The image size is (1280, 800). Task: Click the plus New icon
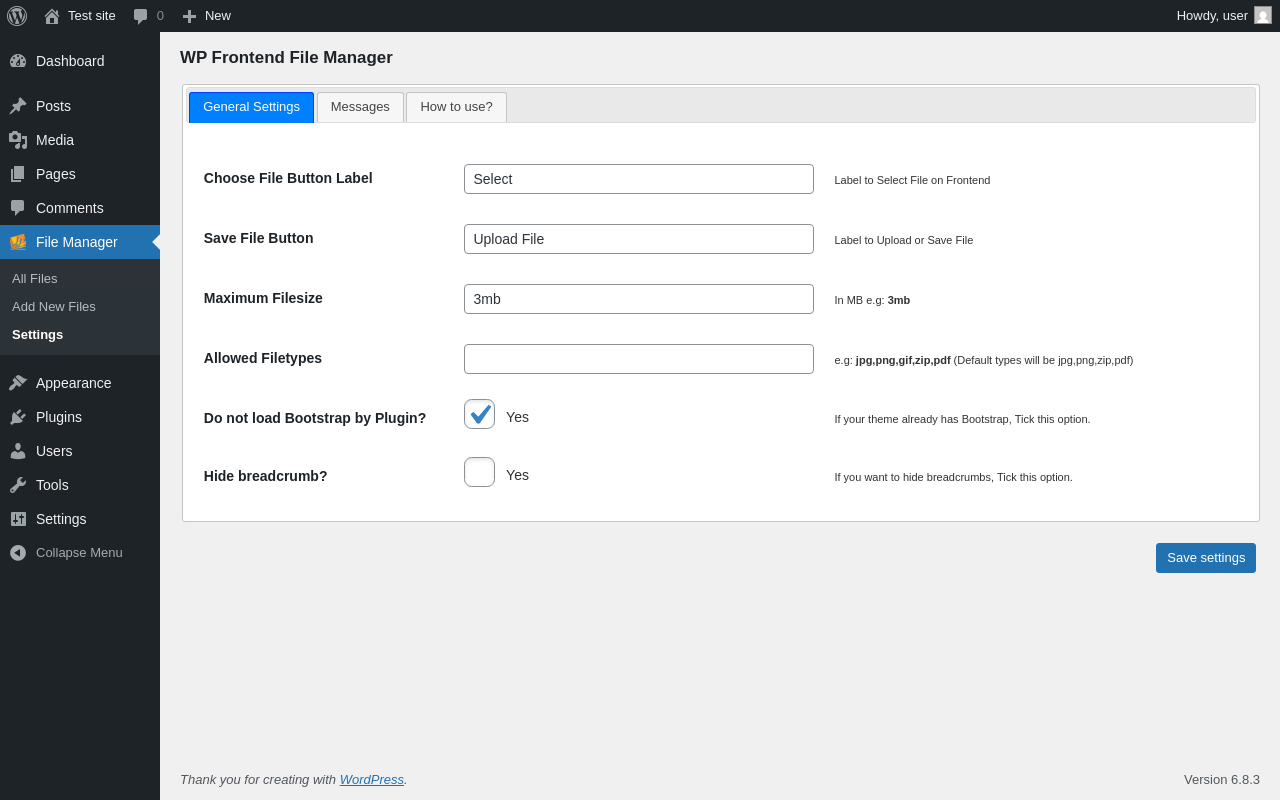pos(189,16)
